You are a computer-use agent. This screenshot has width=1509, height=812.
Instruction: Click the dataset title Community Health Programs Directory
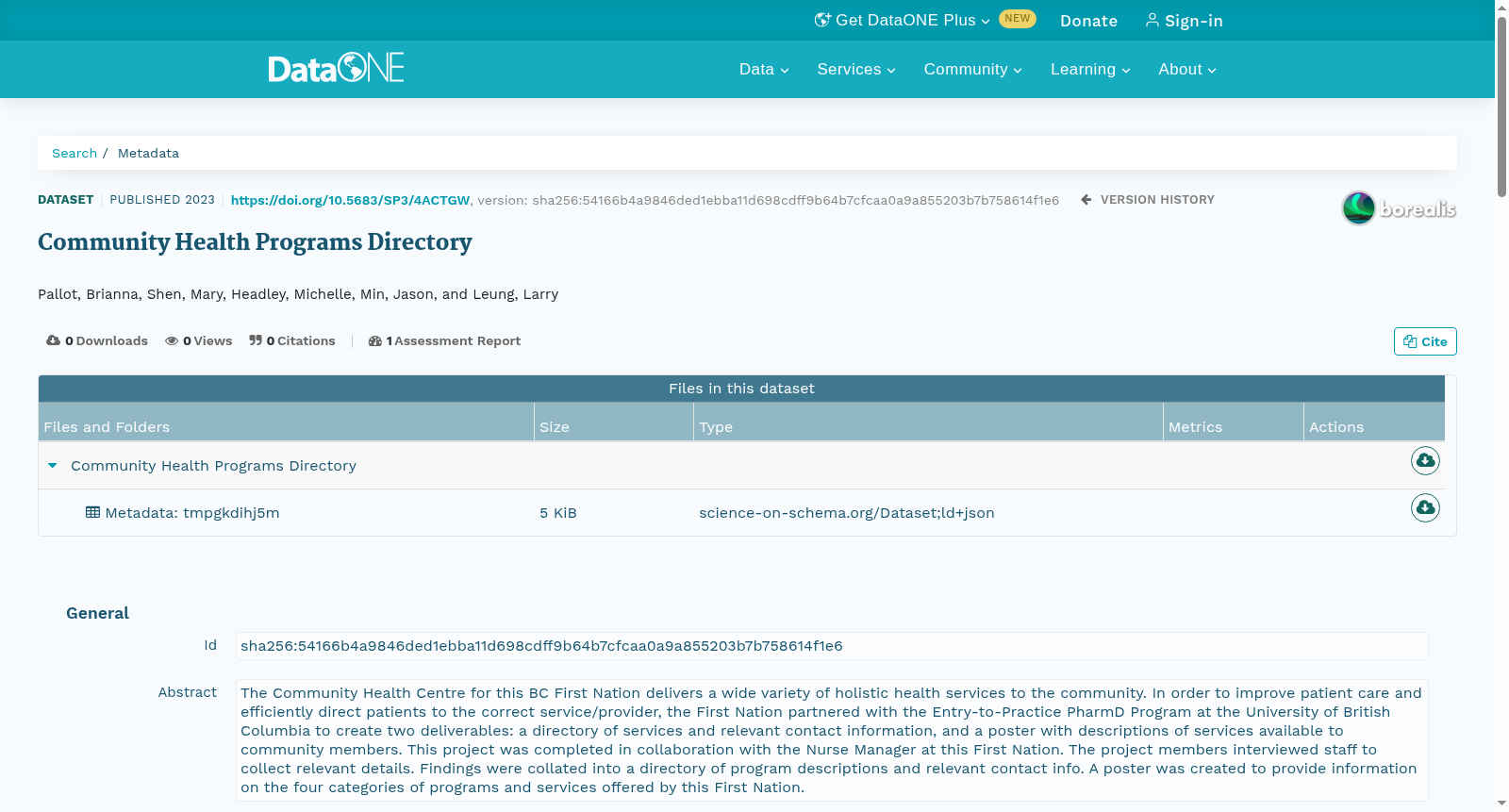click(x=255, y=242)
